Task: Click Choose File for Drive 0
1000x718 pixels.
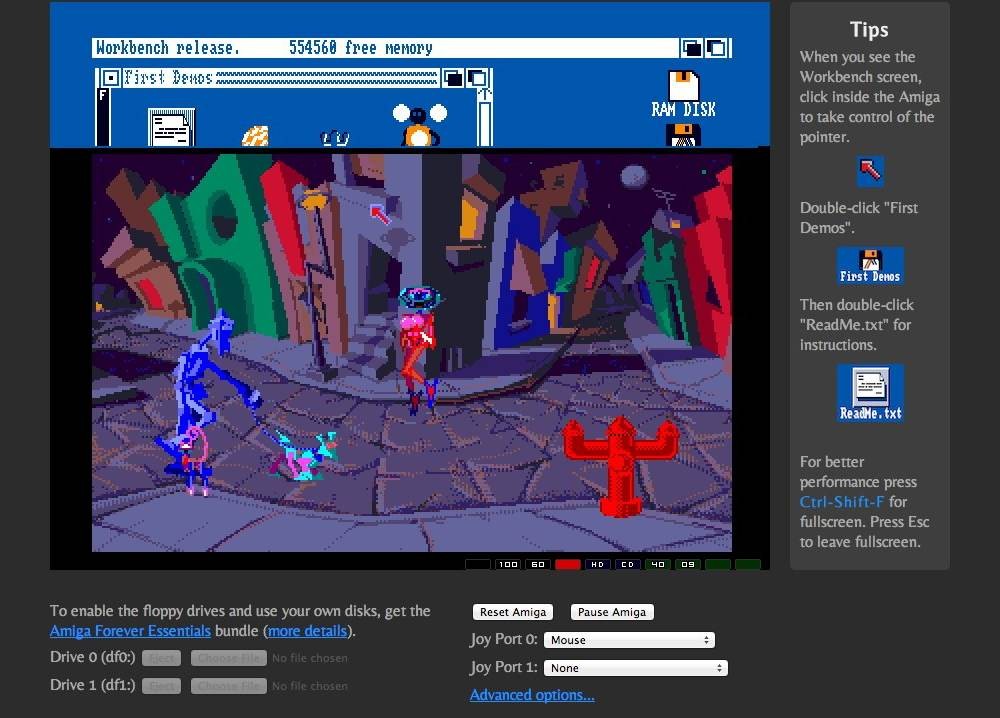Action: click(x=228, y=658)
